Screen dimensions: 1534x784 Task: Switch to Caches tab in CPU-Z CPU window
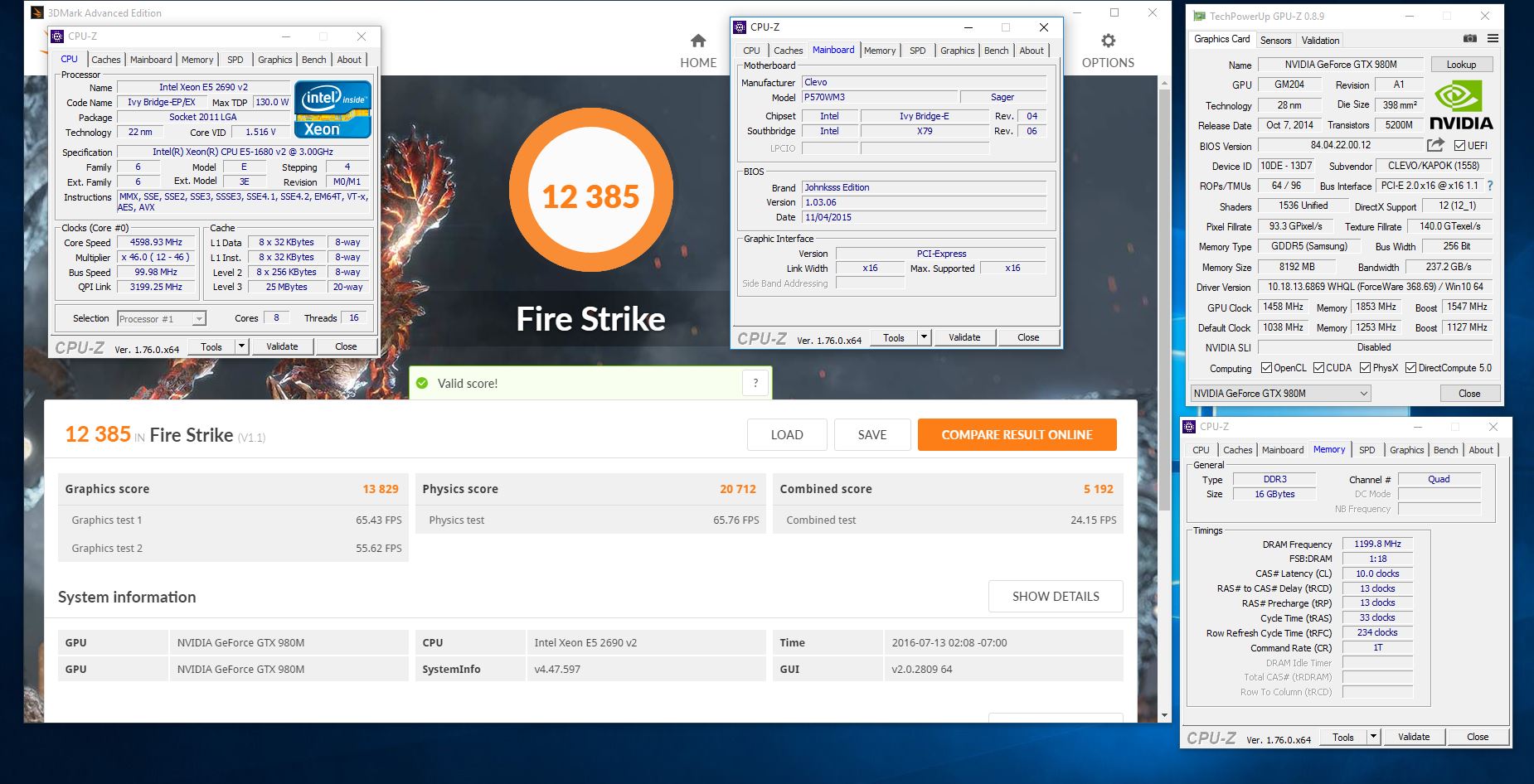pyautogui.click(x=106, y=60)
